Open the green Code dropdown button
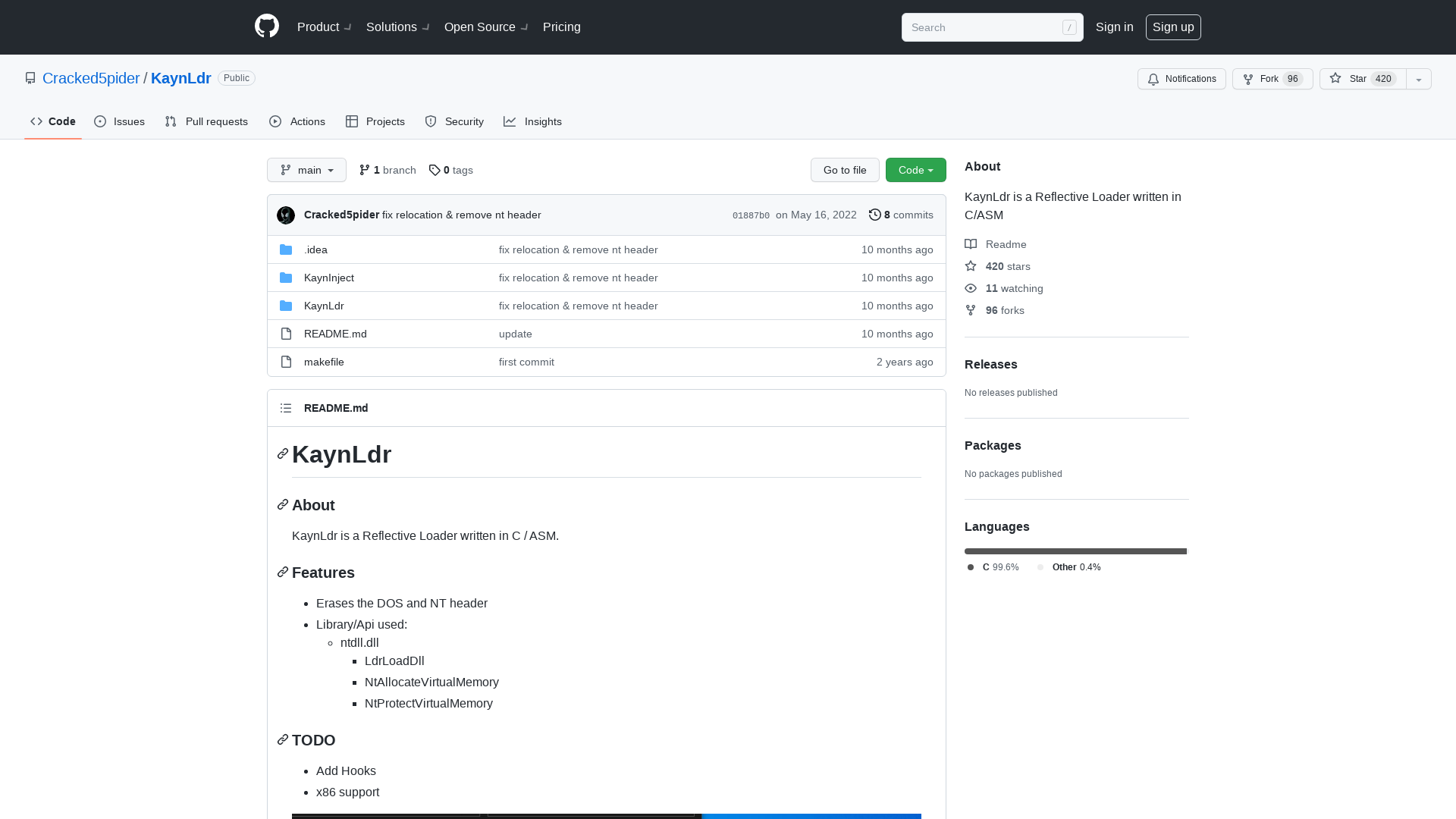 [x=916, y=170]
